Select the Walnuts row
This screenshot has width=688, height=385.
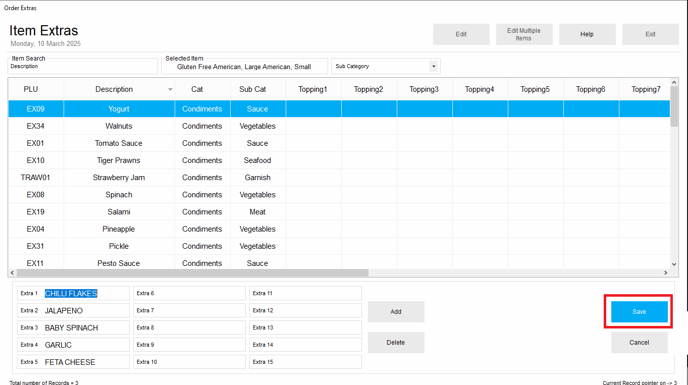(x=339, y=126)
